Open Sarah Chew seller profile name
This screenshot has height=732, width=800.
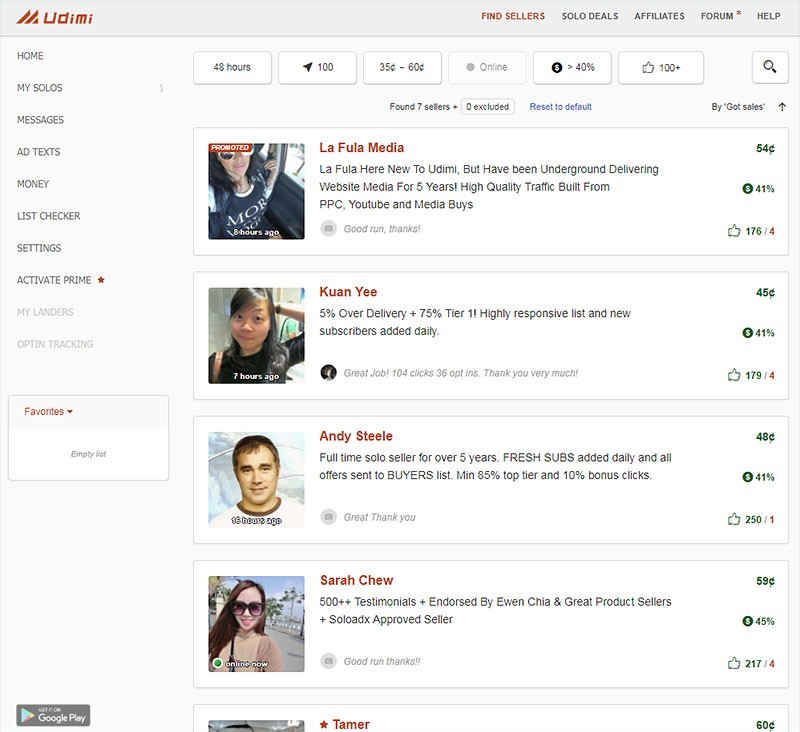coord(357,580)
